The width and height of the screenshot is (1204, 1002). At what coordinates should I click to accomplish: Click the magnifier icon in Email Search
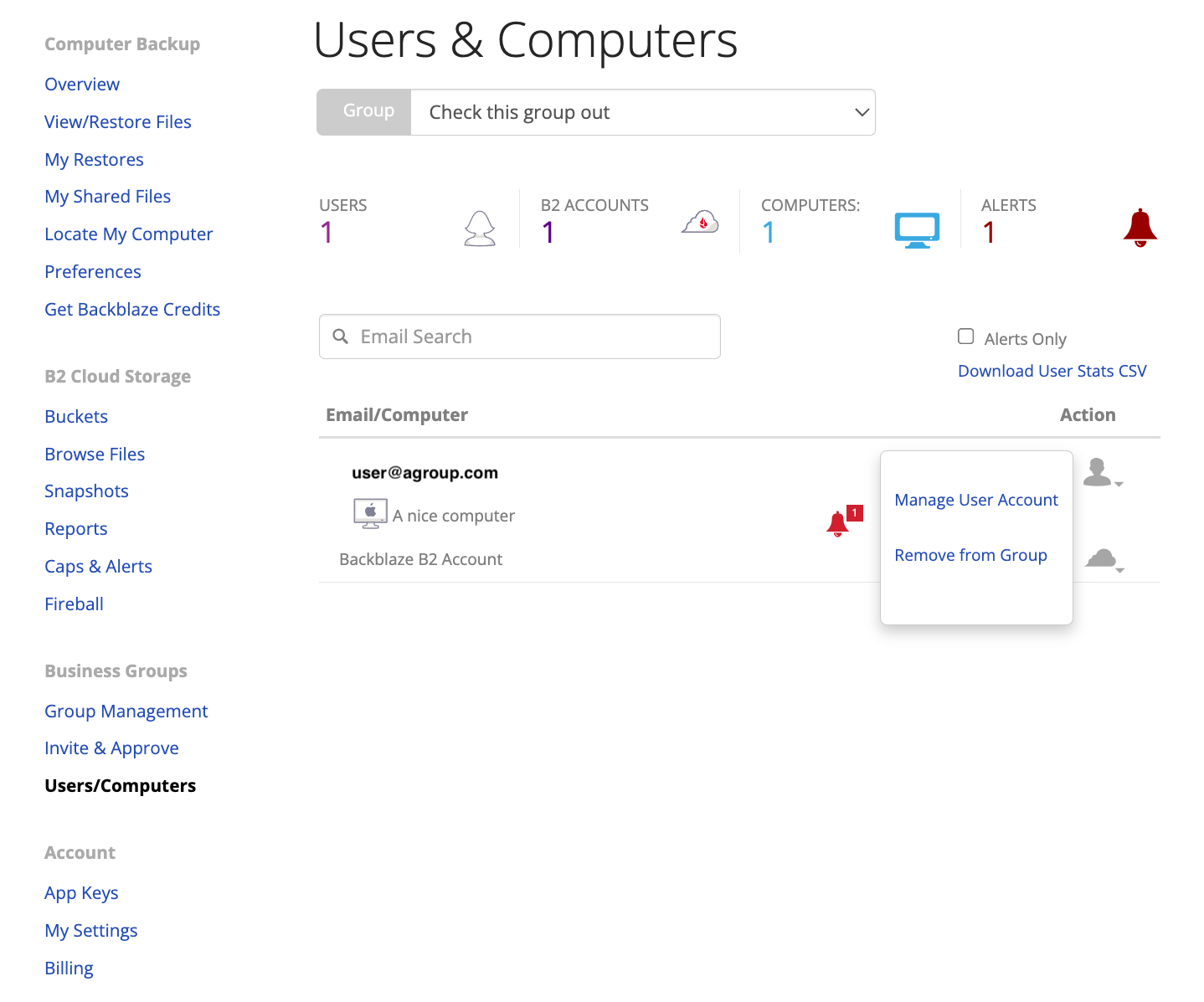pos(341,337)
